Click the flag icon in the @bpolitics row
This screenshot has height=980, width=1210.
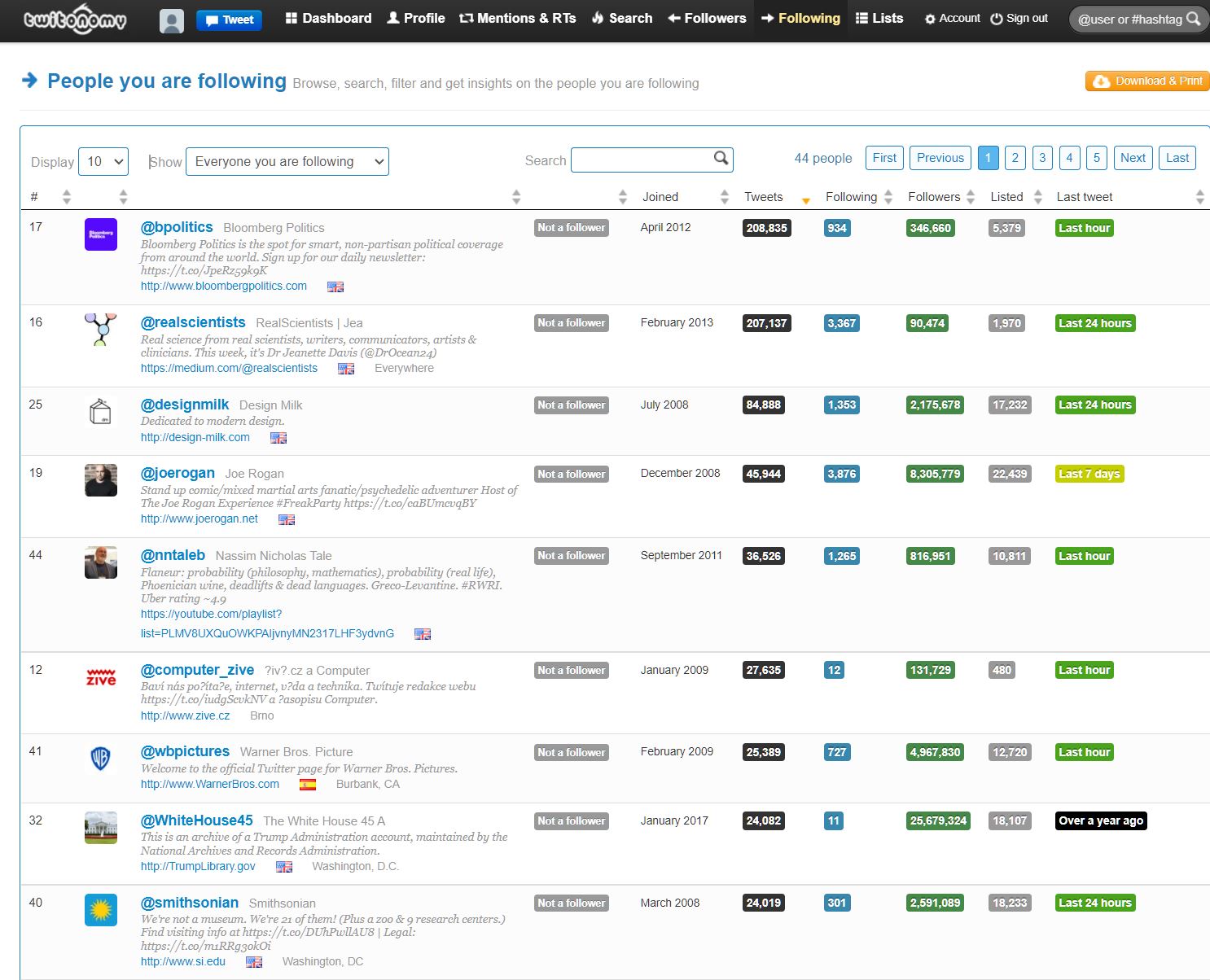(x=335, y=287)
